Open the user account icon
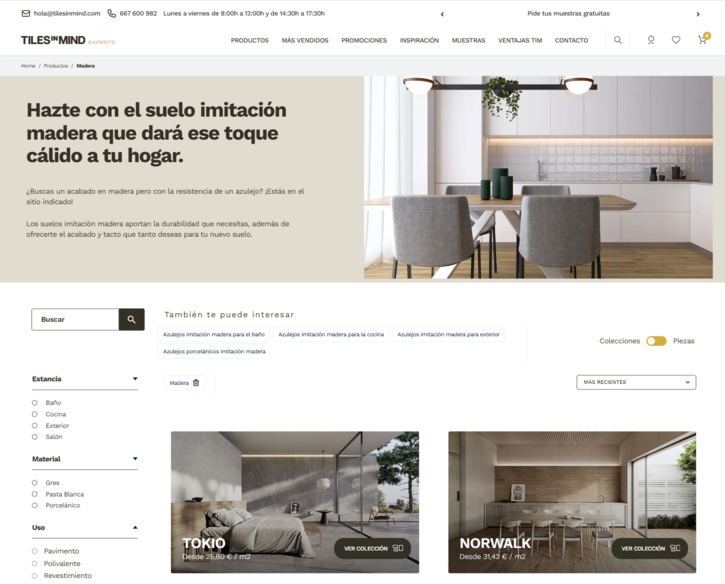 tap(651, 40)
